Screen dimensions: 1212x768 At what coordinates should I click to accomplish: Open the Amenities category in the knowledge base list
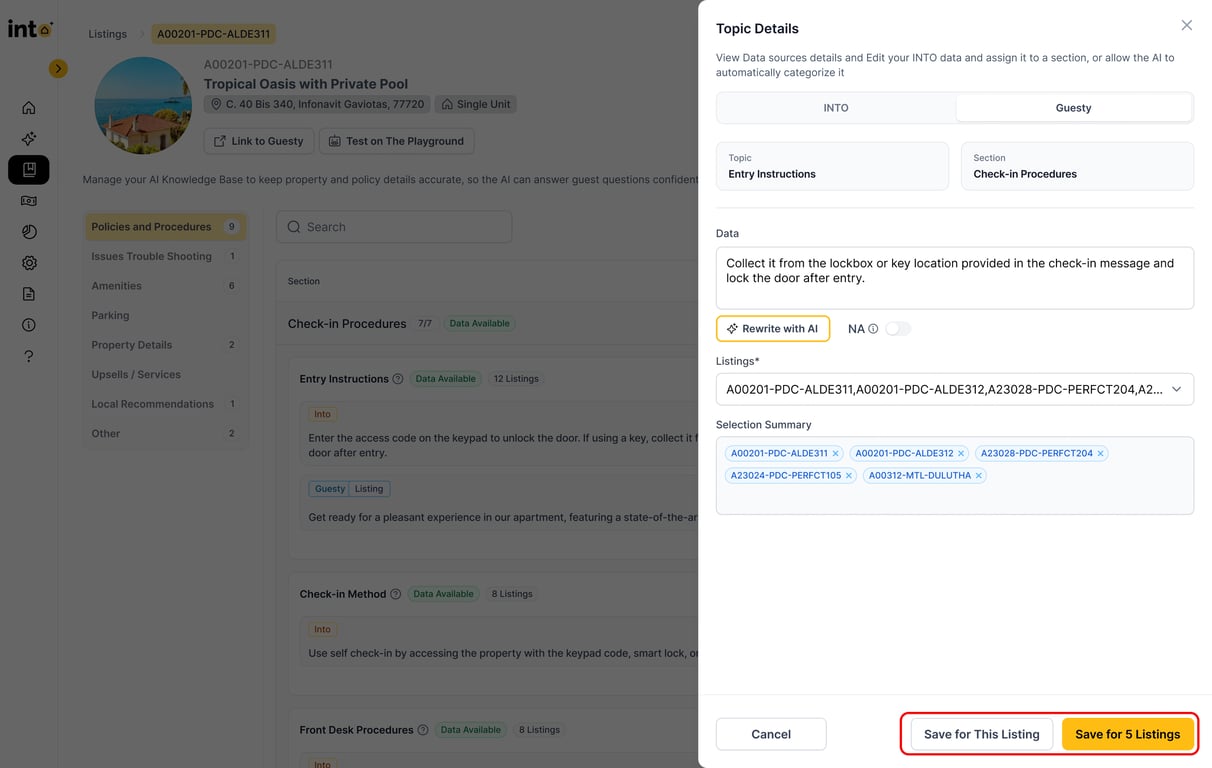[117, 286]
